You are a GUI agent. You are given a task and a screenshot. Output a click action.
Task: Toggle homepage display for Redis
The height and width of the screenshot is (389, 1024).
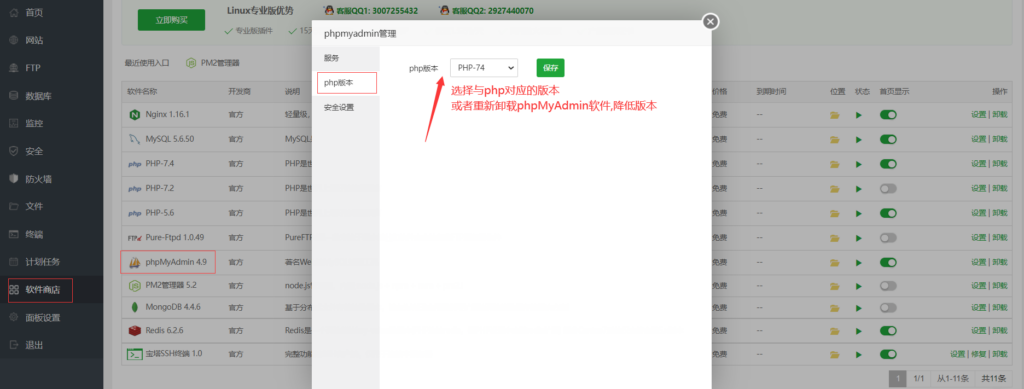click(888, 330)
